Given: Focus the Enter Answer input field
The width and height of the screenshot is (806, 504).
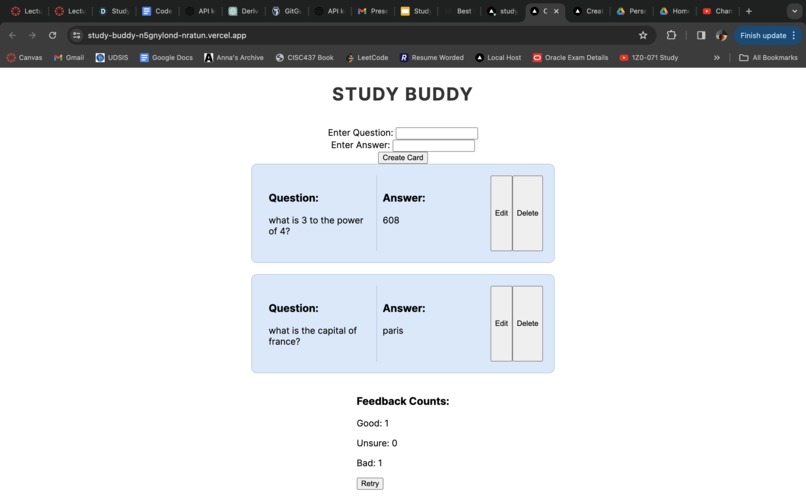Looking at the screenshot, I should click(x=433, y=146).
